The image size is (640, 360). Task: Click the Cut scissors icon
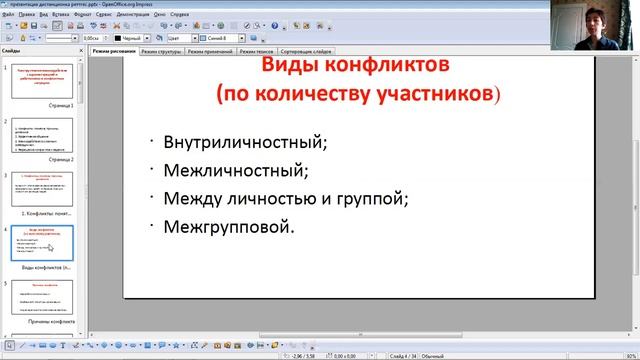pyautogui.click(x=116, y=26)
